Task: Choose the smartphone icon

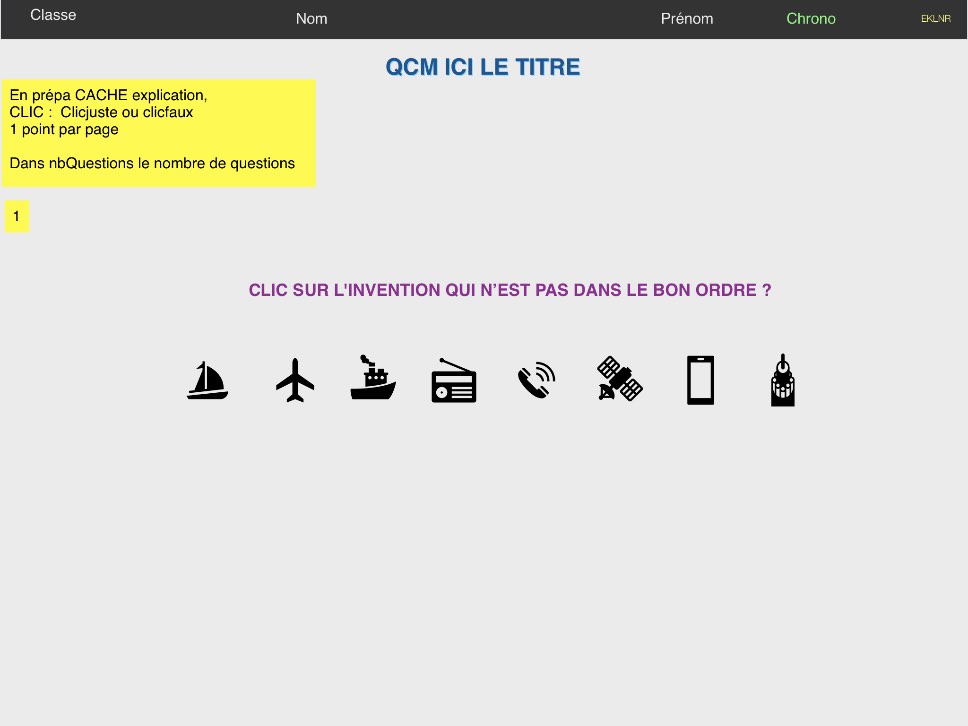Action: pos(701,380)
